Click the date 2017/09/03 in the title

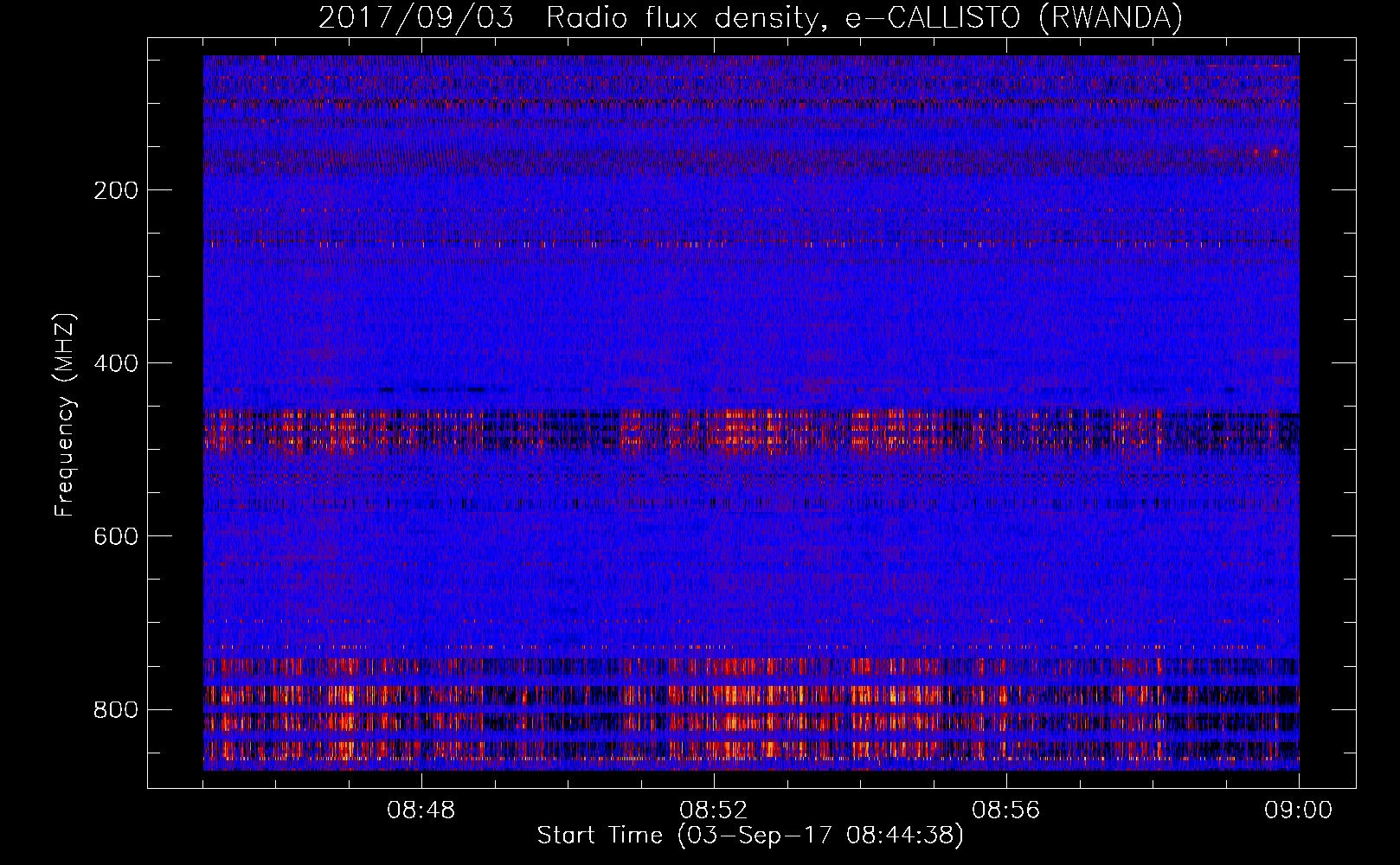point(416,17)
